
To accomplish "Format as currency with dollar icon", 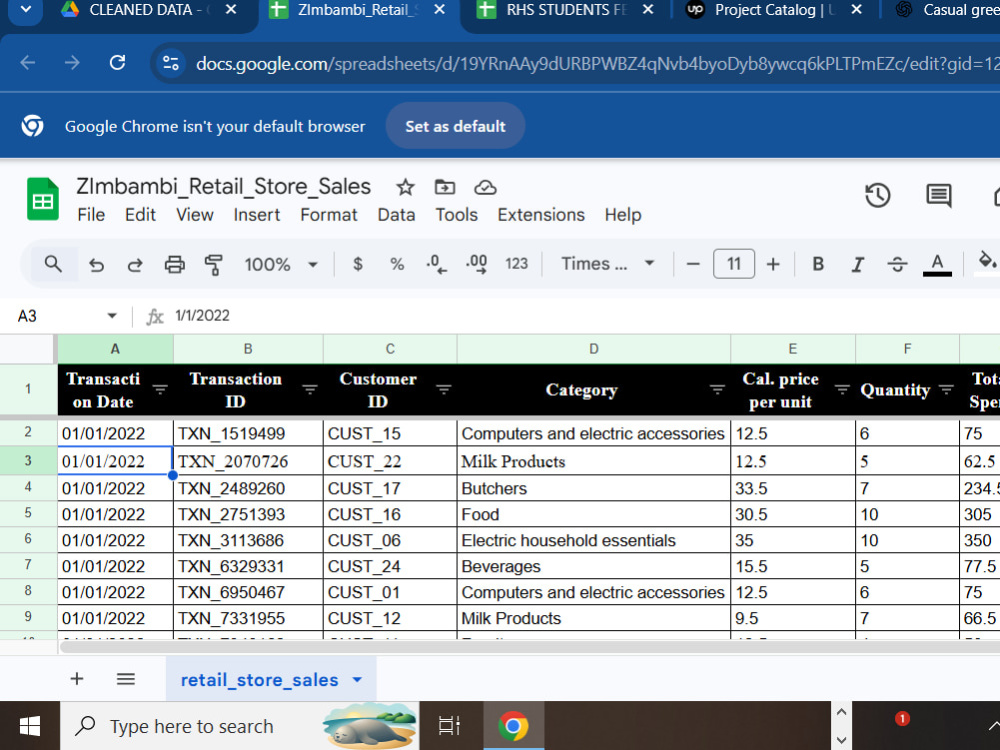I will [358, 264].
